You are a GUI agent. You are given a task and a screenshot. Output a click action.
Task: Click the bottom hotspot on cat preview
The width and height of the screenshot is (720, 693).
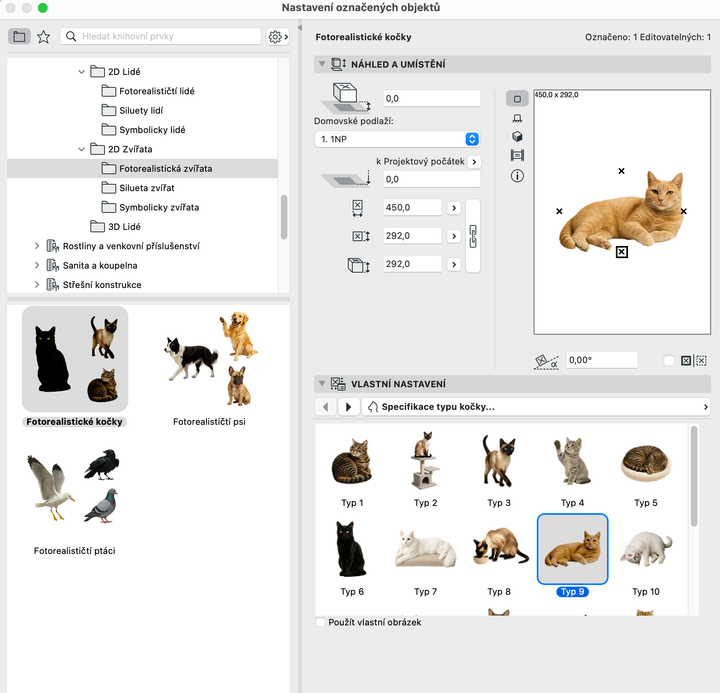621,252
